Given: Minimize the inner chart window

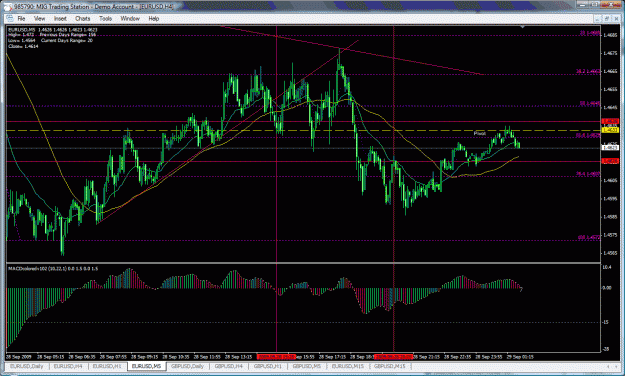Looking at the screenshot, I should pyautogui.click(x=598, y=18).
